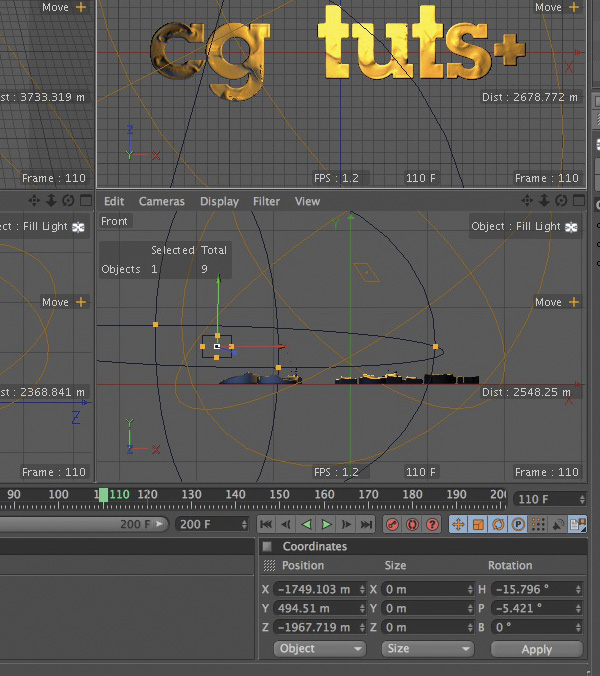
Task: Open the Display viewport menu
Action: [219, 201]
